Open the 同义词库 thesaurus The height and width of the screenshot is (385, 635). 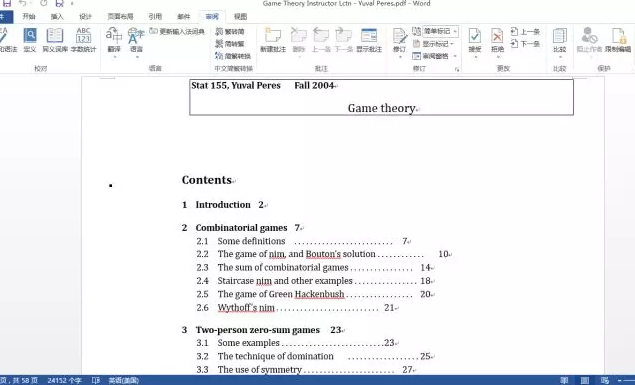point(55,40)
